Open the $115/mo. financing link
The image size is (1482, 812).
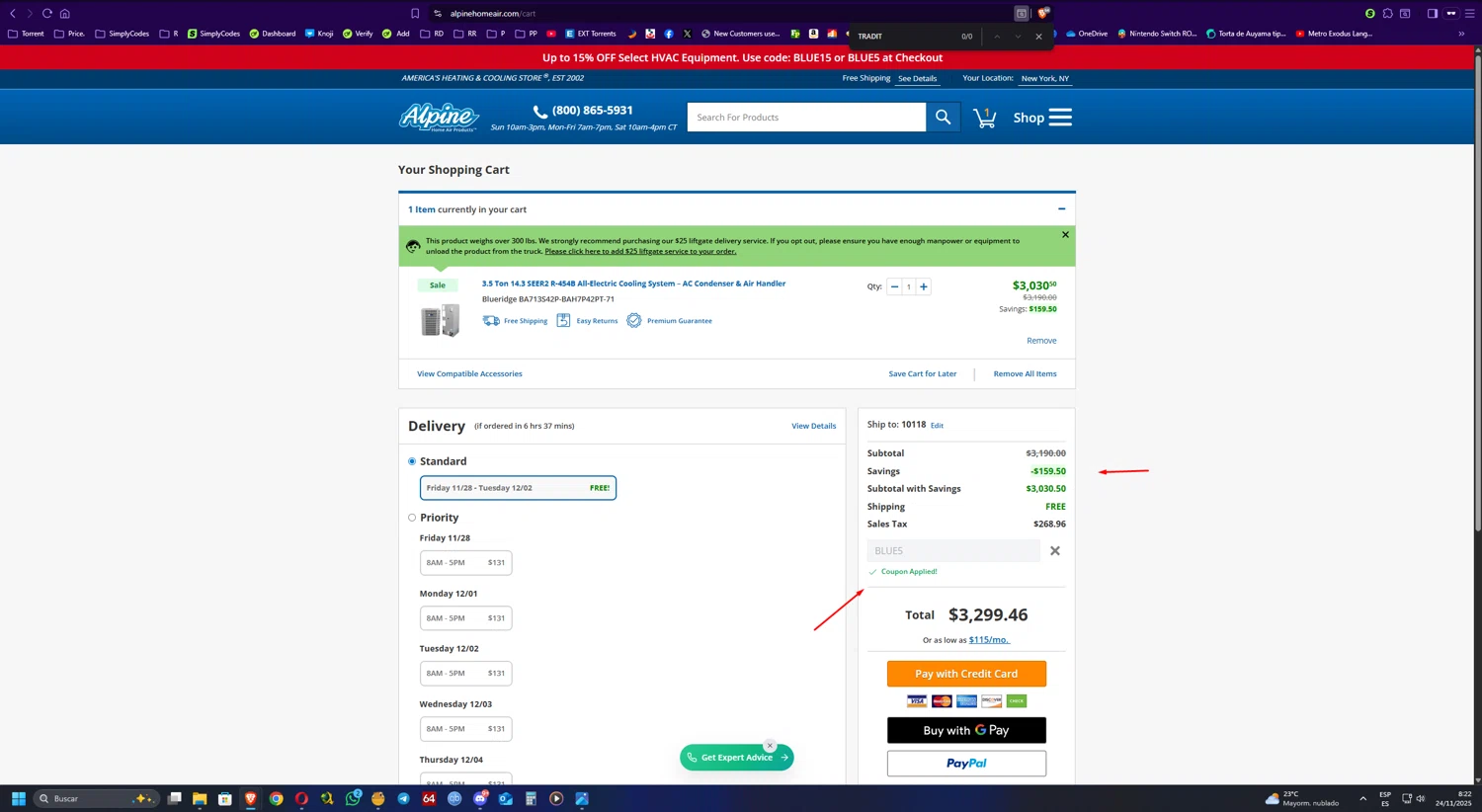(x=989, y=640)
